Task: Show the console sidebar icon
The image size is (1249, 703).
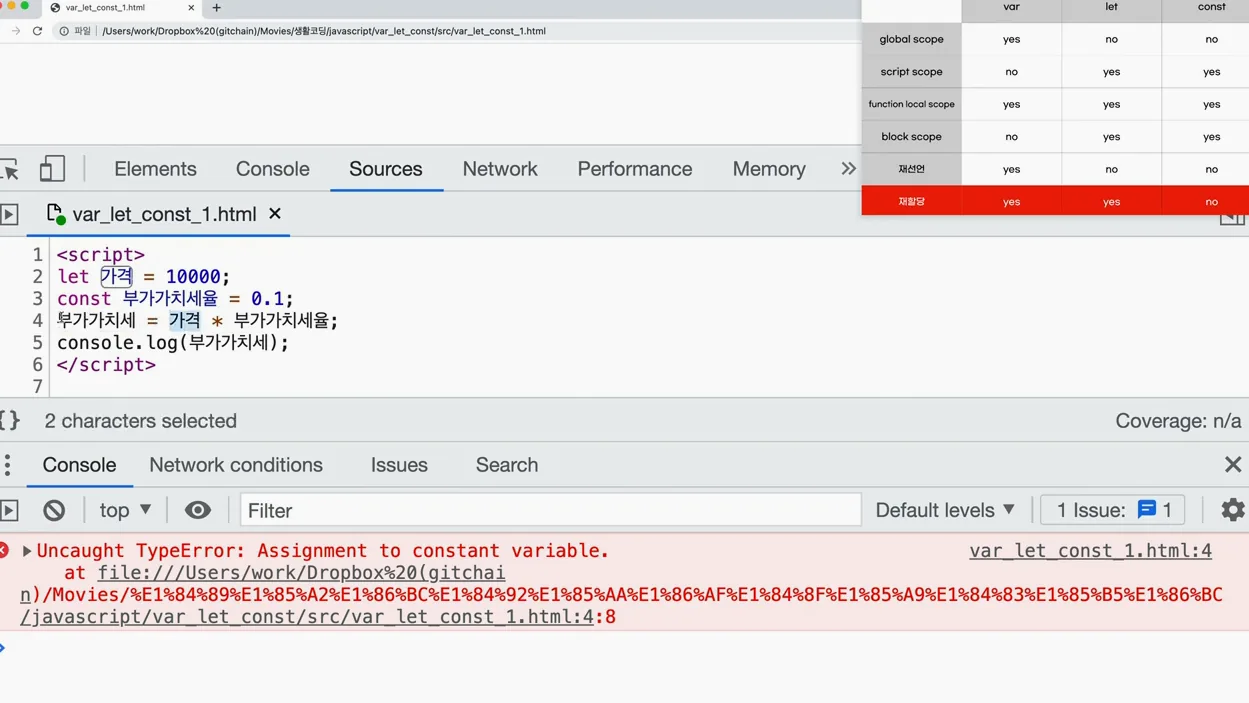Action: 9,510
